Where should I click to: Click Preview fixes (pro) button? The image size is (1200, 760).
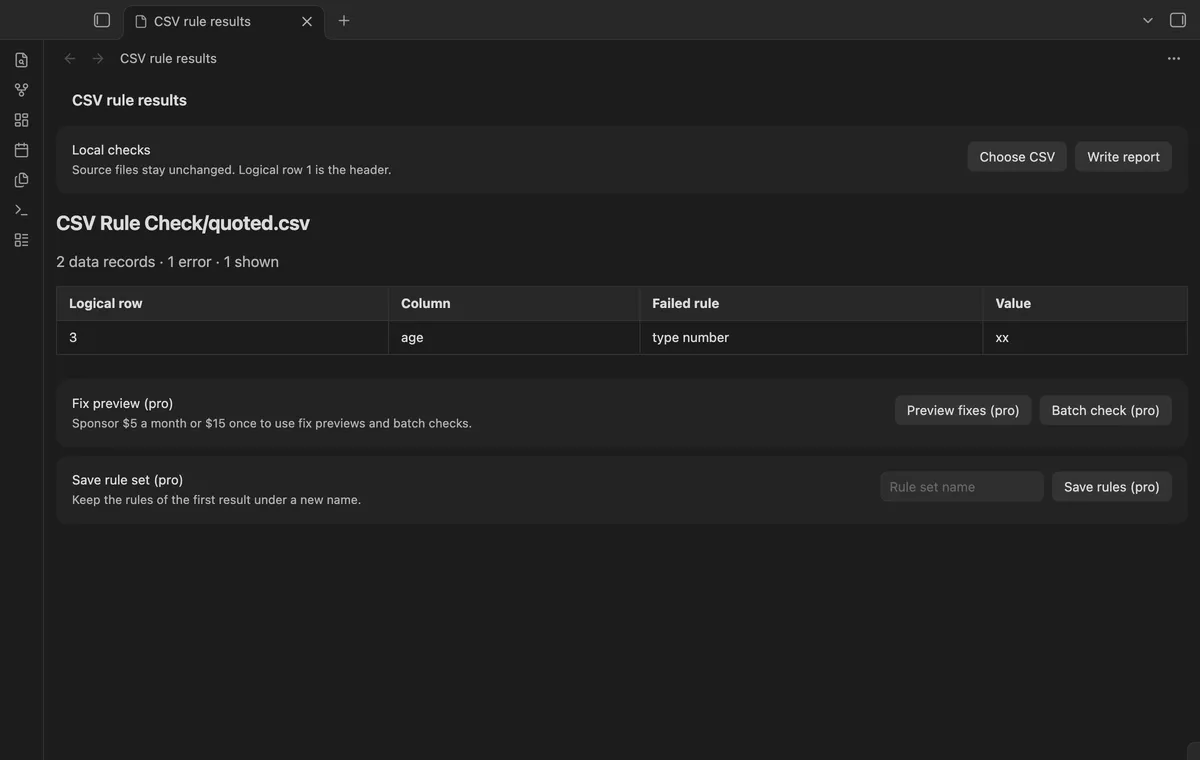click(963, 410)
